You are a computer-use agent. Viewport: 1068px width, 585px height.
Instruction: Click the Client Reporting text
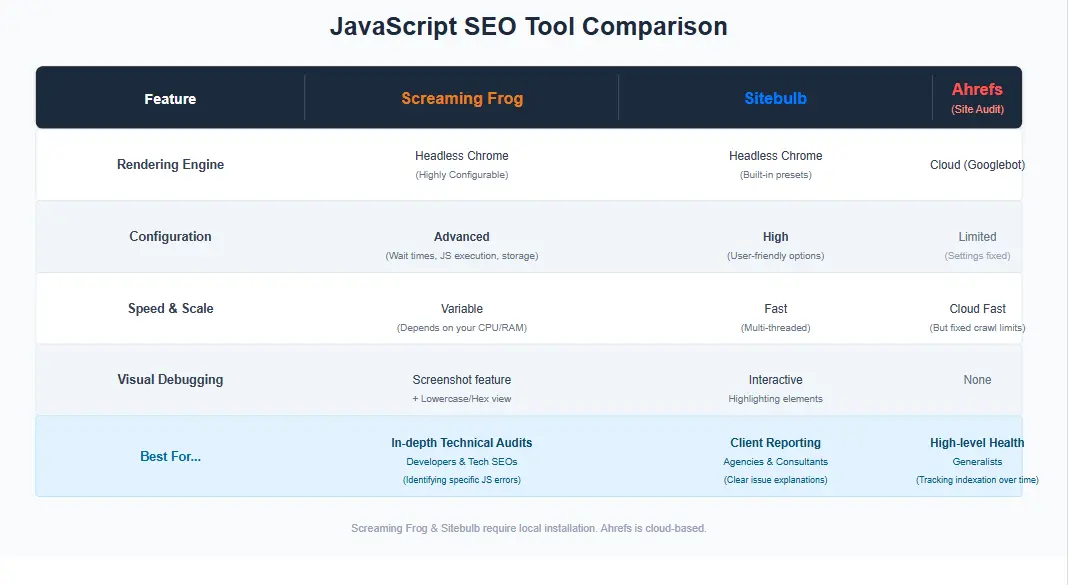[775, 443]
